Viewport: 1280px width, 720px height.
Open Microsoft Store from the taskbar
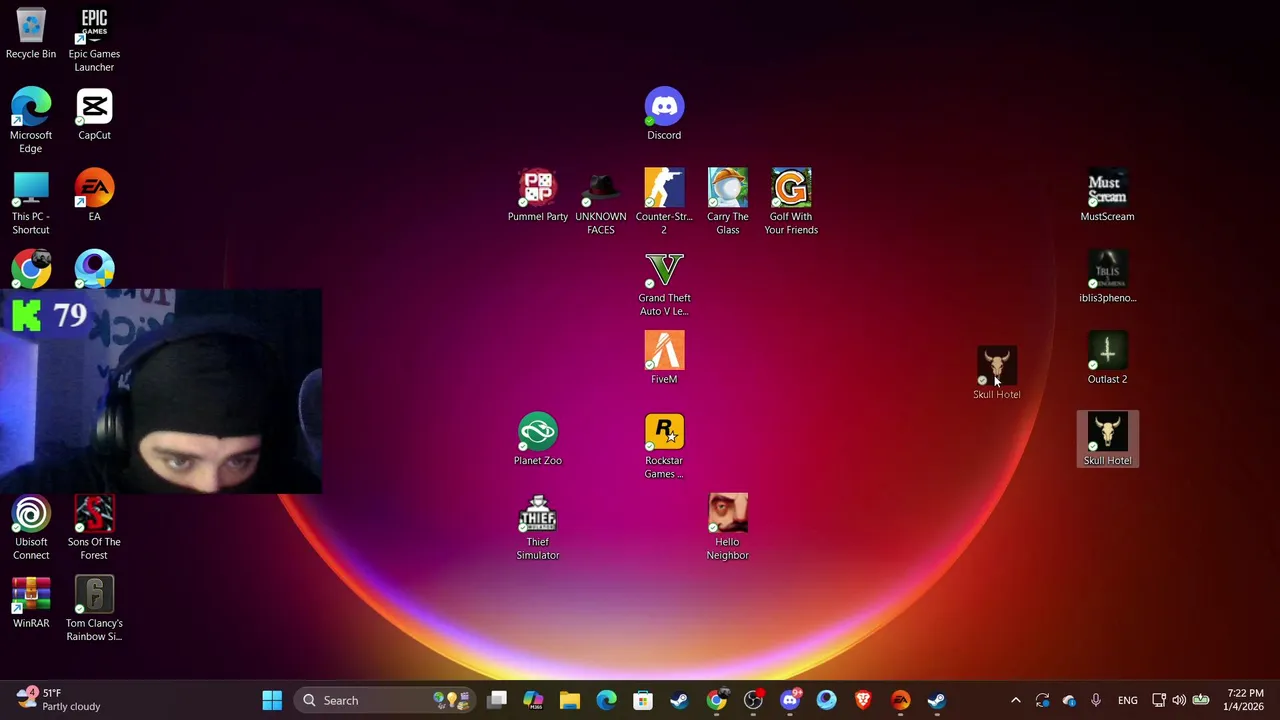(643, 700)
